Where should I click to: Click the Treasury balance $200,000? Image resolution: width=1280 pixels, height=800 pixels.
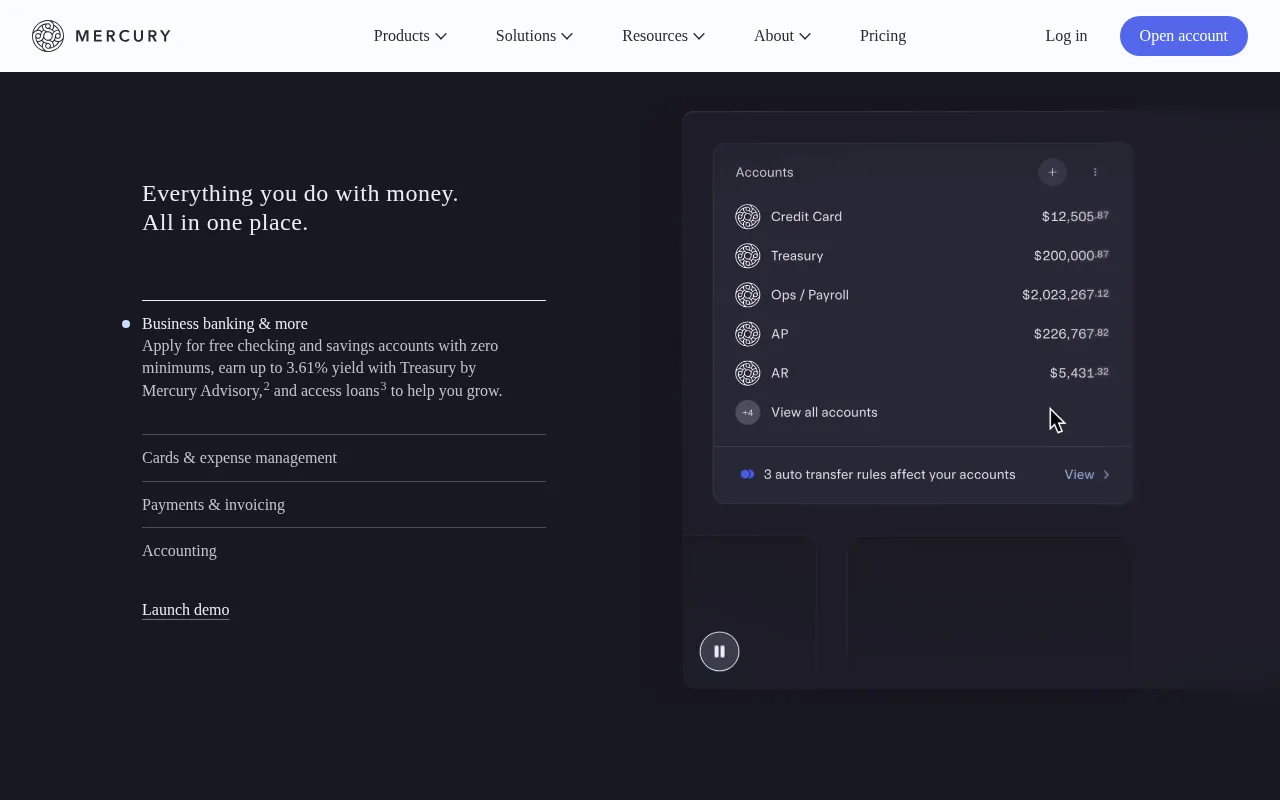point(1071,255)
